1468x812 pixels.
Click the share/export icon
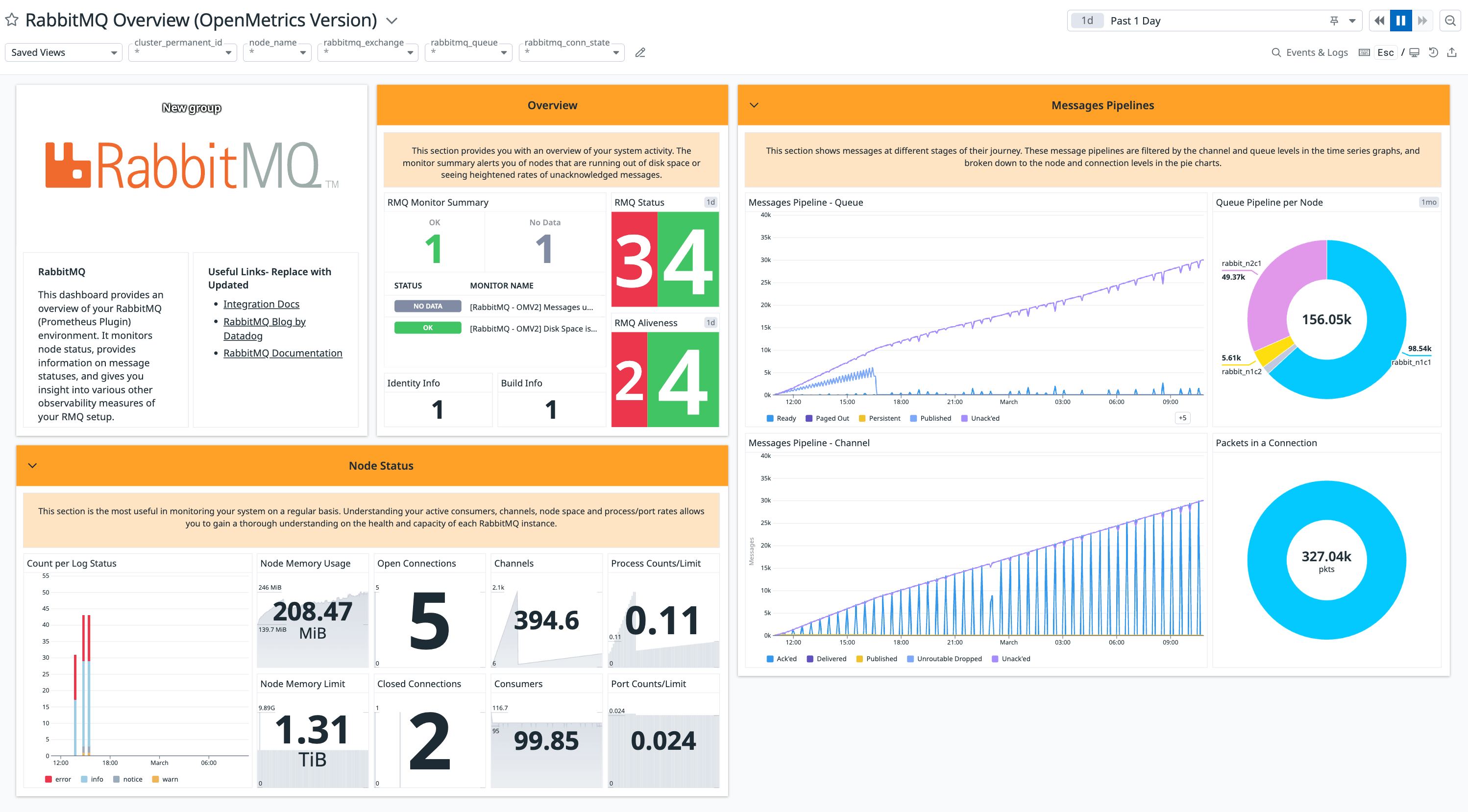(1451, 52)
